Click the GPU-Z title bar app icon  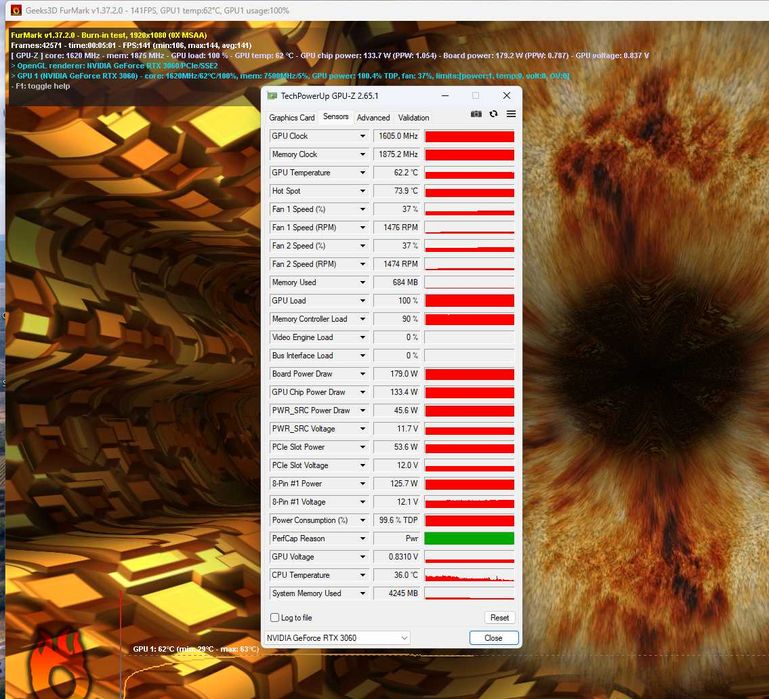tap(272, 96)
